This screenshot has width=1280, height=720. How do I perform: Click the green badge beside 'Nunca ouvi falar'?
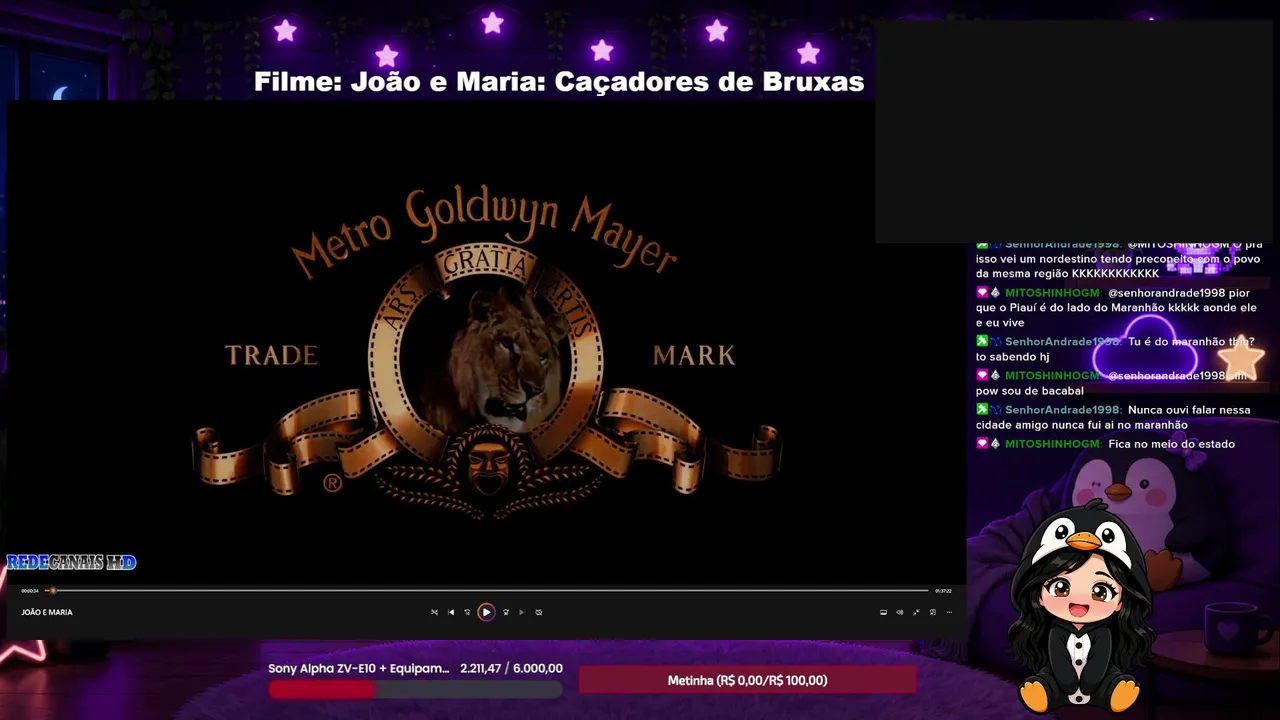click(982, 410)
